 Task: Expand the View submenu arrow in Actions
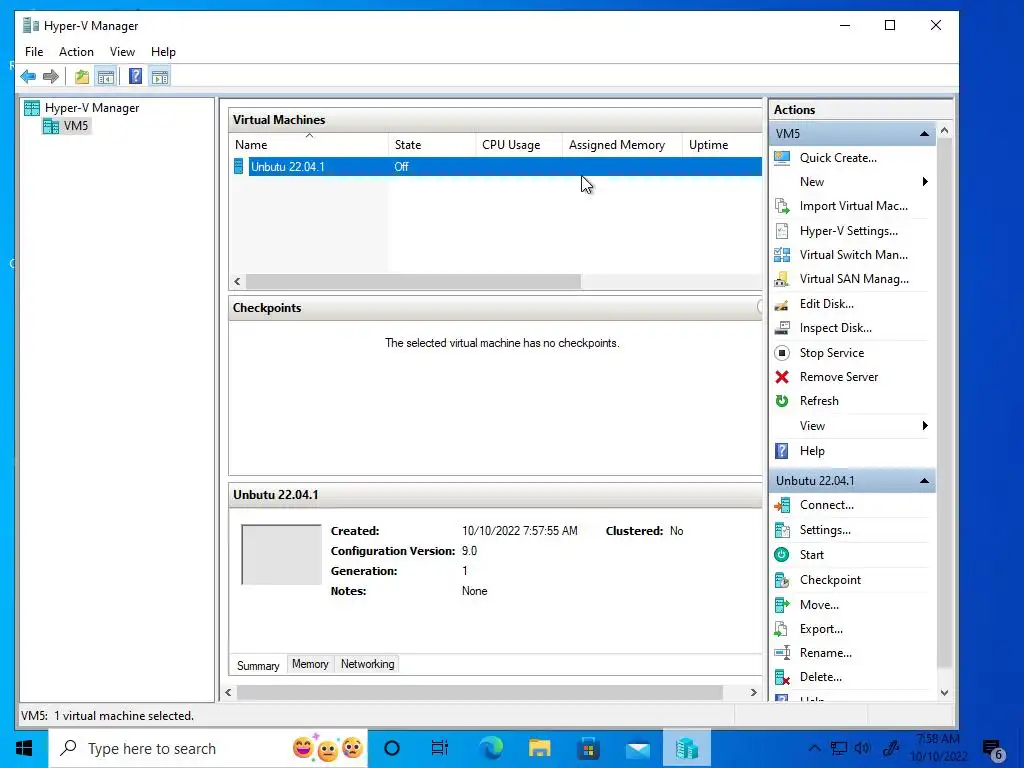pos(925,426)
